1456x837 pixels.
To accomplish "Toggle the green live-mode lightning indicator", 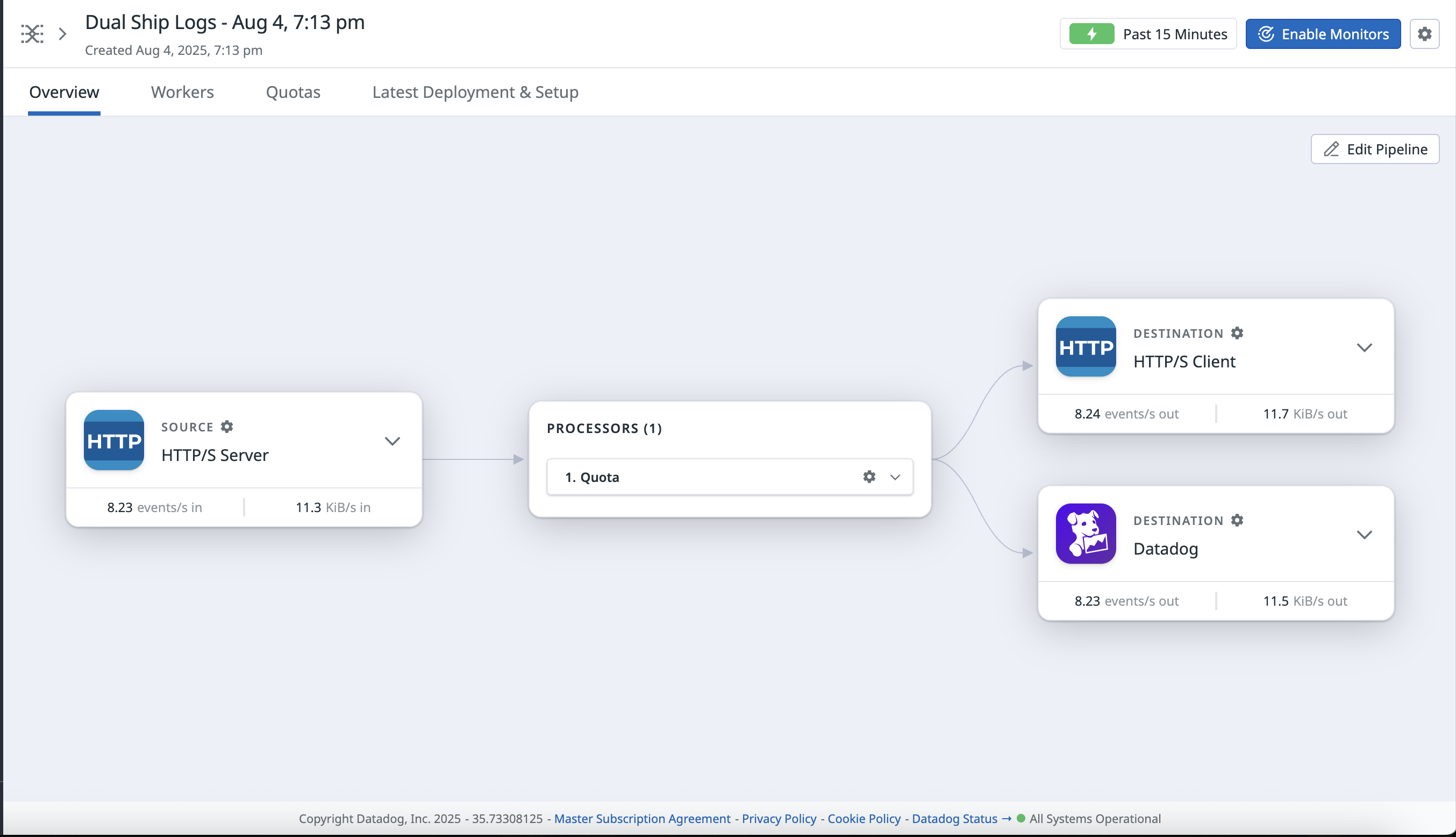I will [x=1091, y=34].
